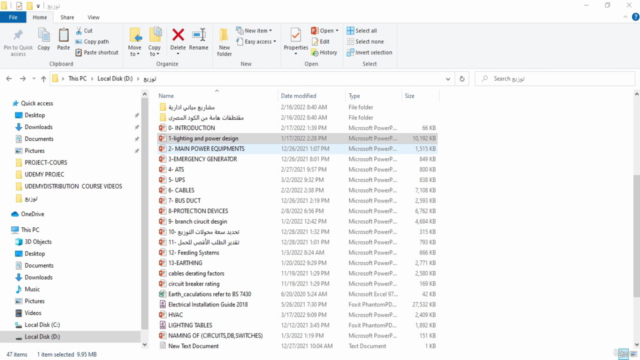Open UDEMY PROJEC folder in sidebar
640x360 pixels.
point(44,174)
